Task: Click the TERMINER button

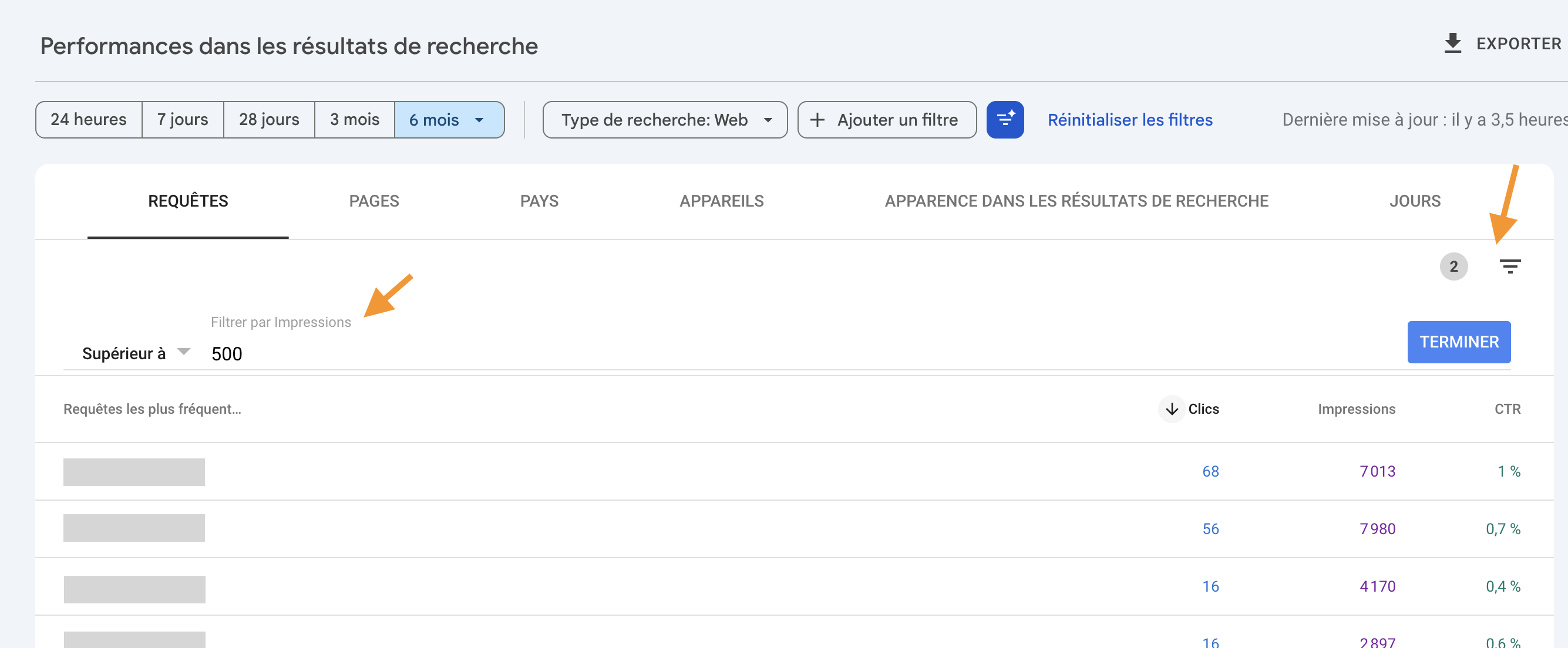Action: click(1458, 342)
